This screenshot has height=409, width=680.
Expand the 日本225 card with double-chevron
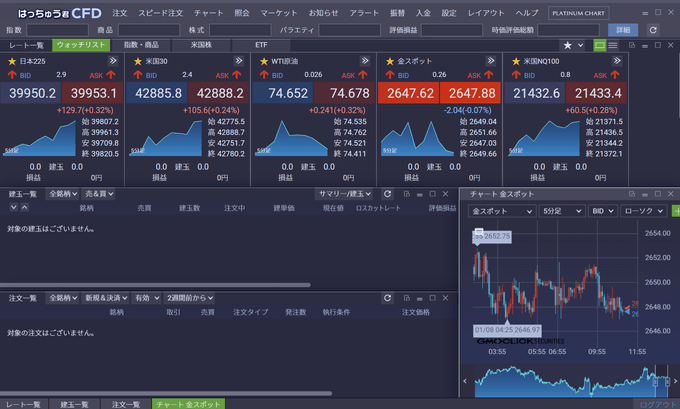(x=113, y=61)
